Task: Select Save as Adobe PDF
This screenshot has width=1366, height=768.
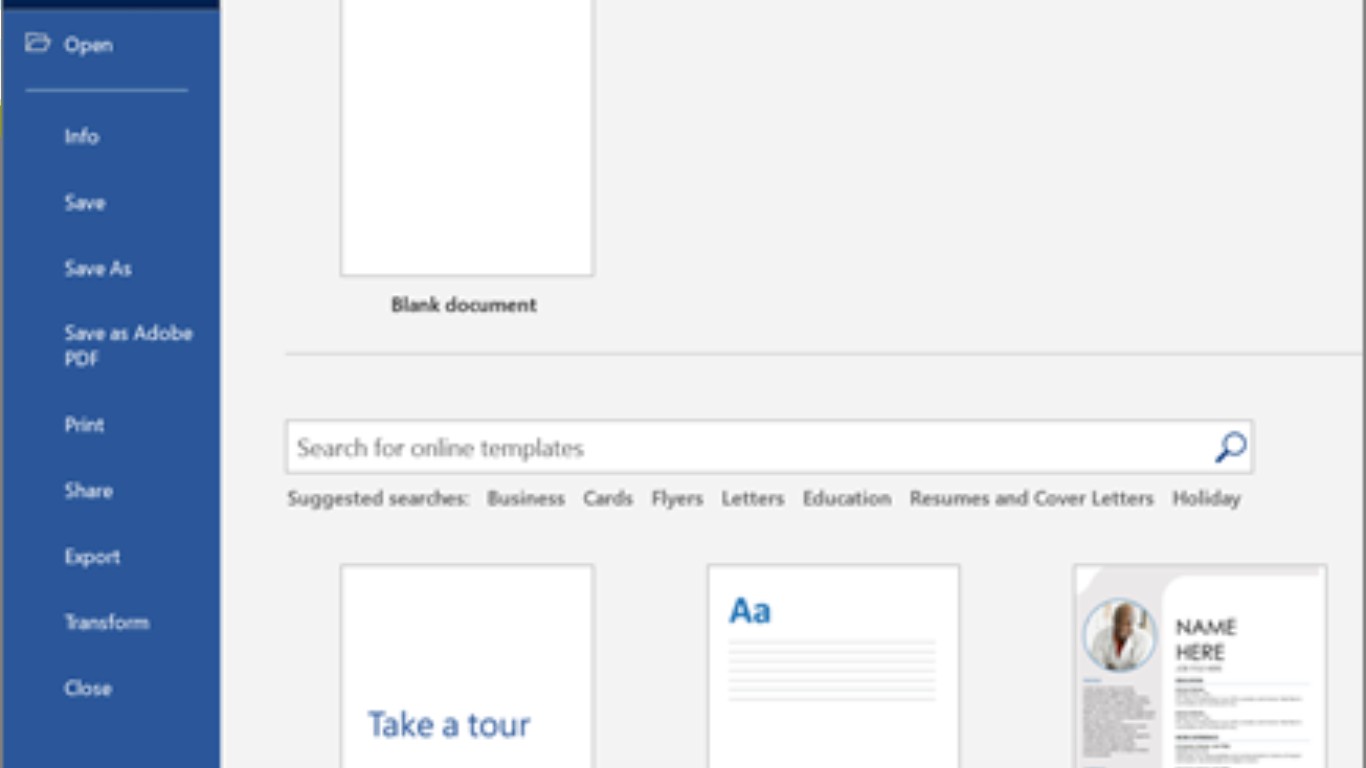Action: (128, 346)
